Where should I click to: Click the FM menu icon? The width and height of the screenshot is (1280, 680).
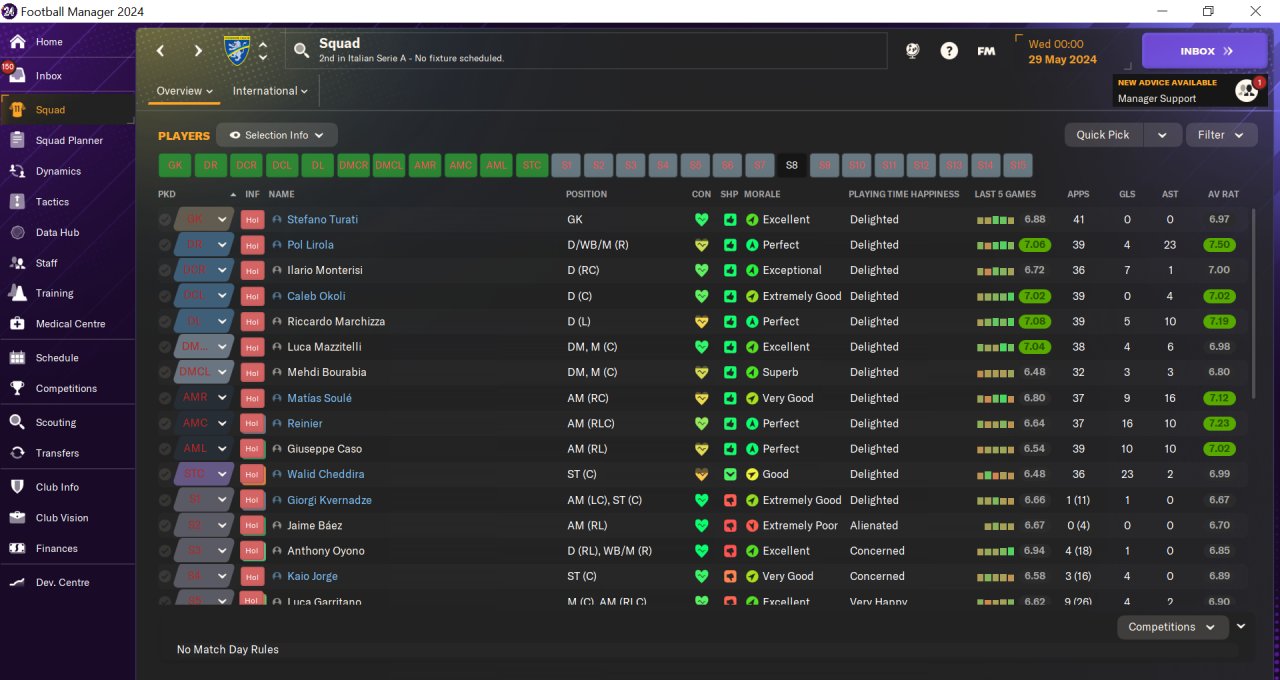[x=986, y=51]
